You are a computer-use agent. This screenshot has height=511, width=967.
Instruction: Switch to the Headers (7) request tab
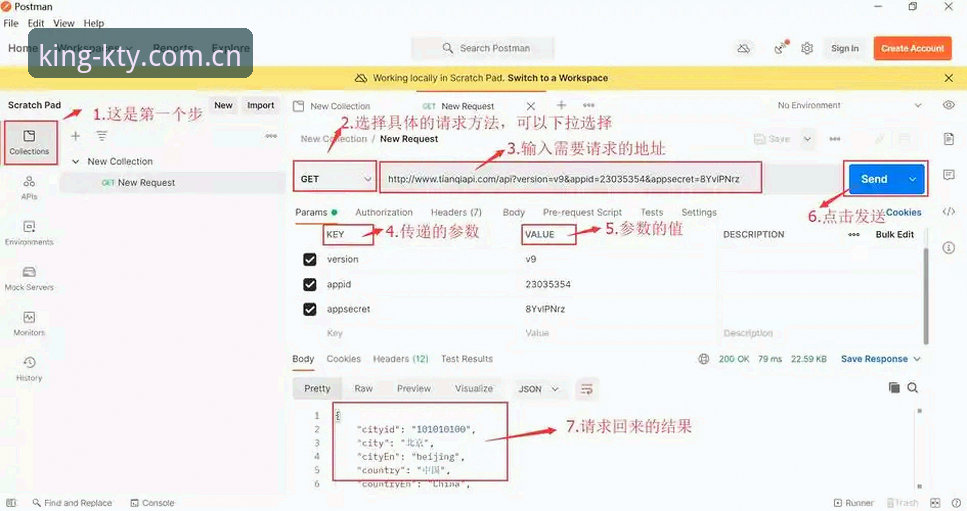pyautogui.click(x=456, y=212)
